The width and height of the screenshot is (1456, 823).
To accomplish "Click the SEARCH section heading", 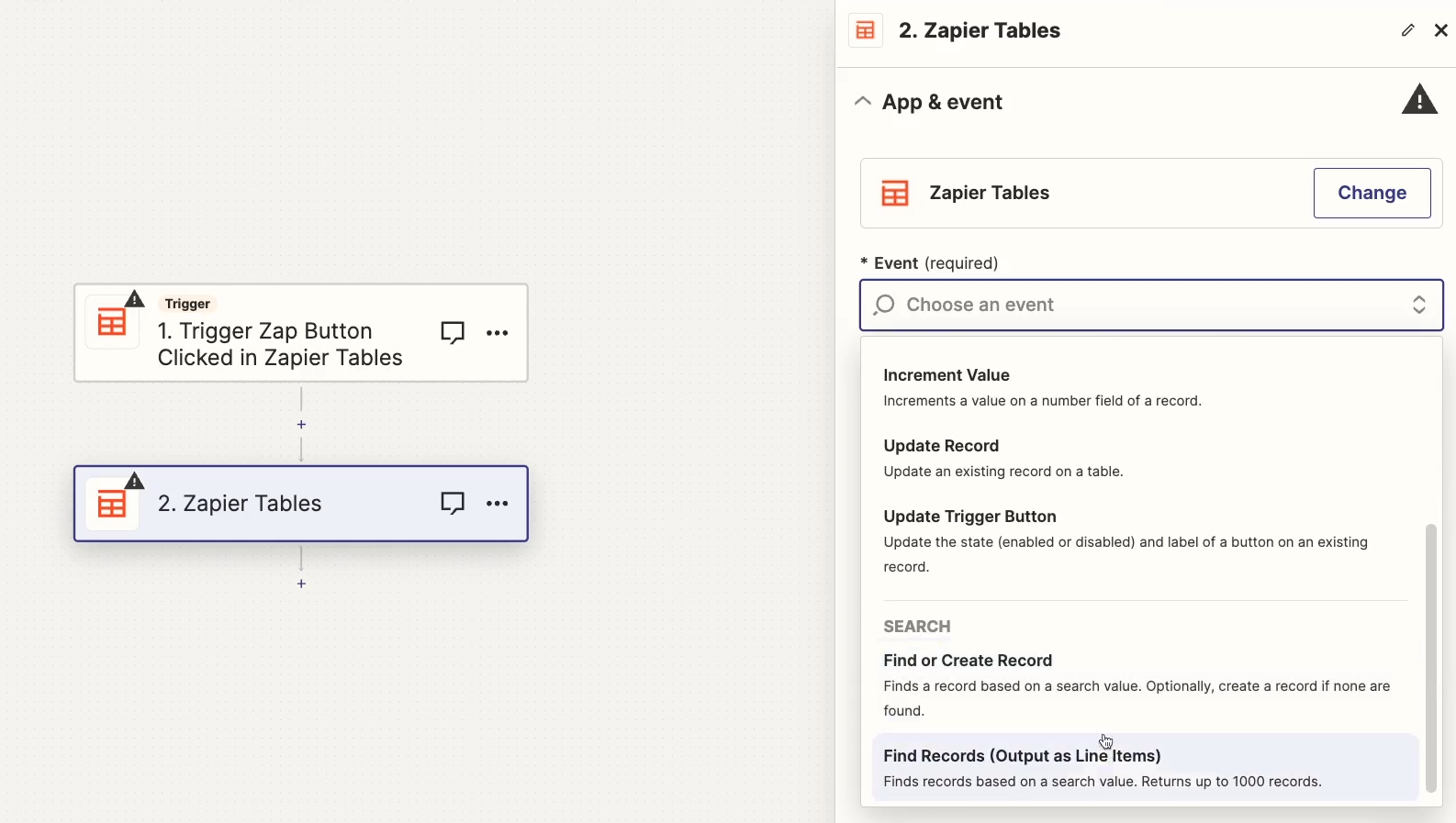I will tap(917, 627).
